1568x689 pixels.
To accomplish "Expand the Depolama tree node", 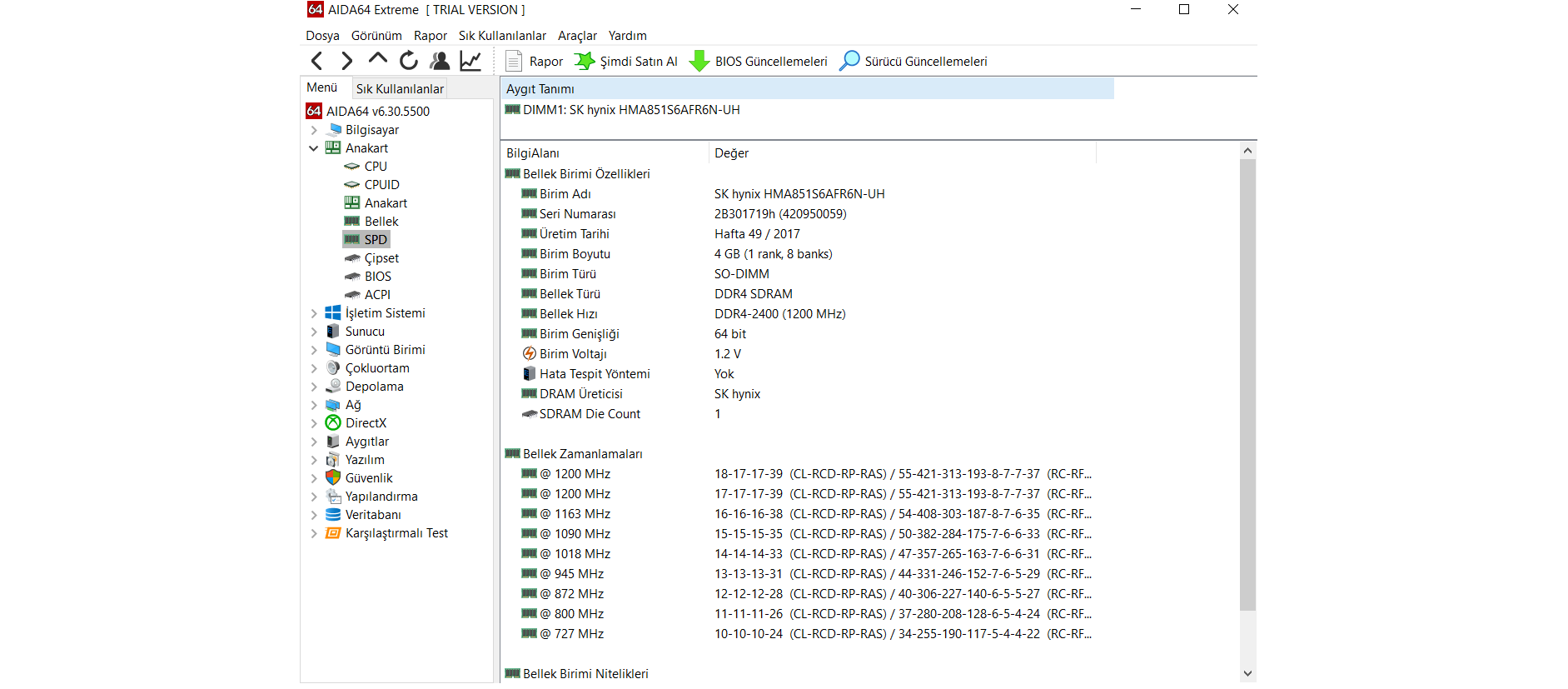I will (314, 387).
